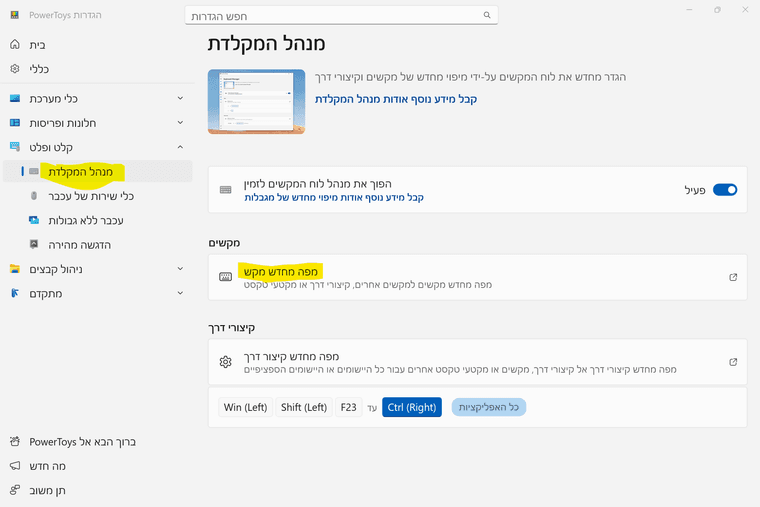Click the advanced icon beside מתקדם

[x=15, y=293]
